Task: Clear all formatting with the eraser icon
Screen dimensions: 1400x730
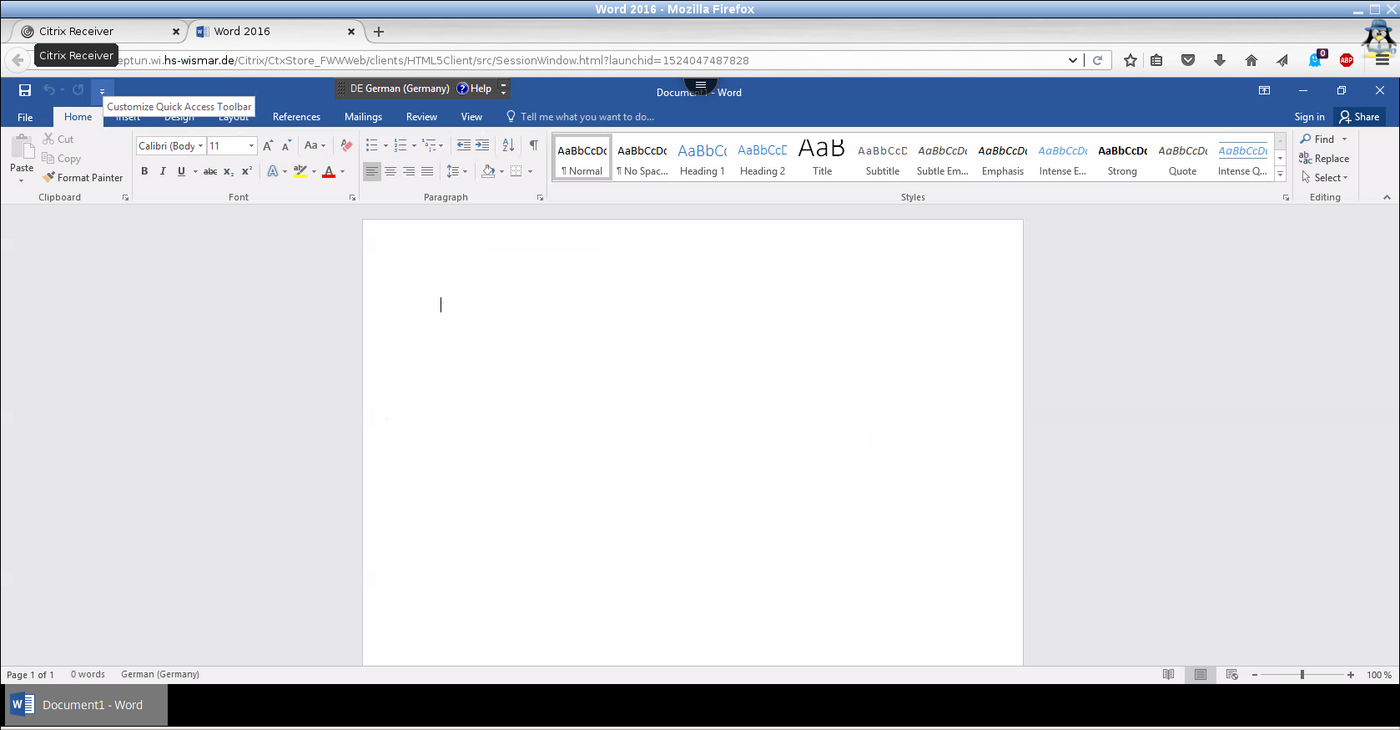Action: (x=346, y=146)
